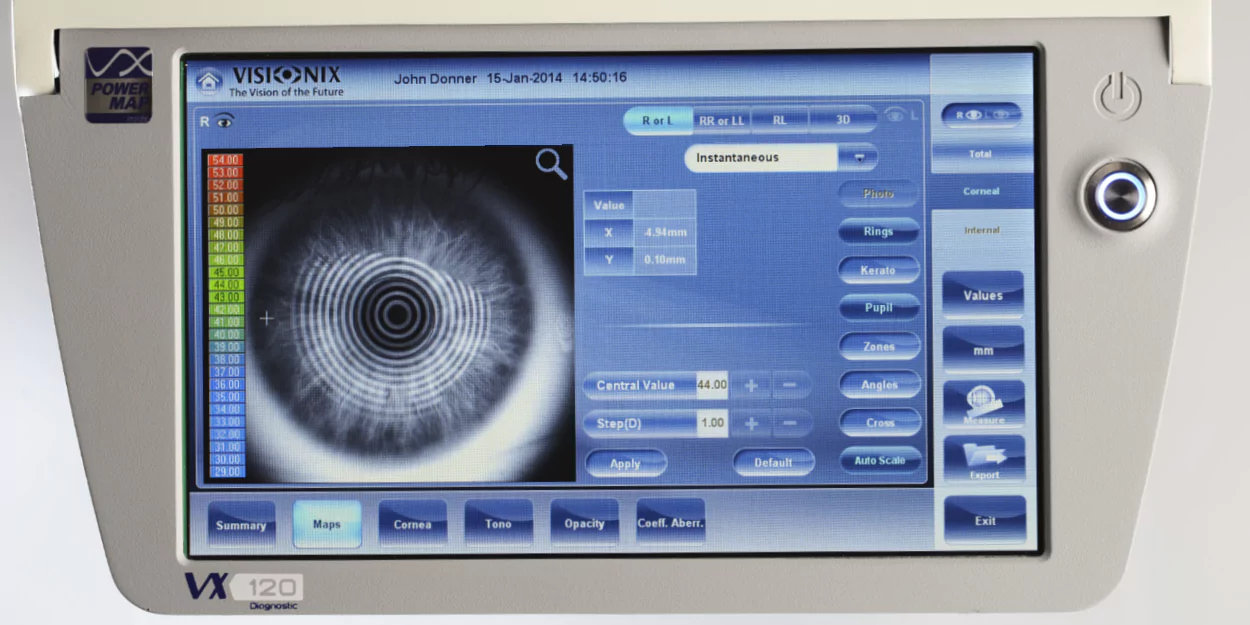The image size is (1250, 625).
Task: Click the 54.00 red color scale swatch
Action: click(x=224, y=160)
